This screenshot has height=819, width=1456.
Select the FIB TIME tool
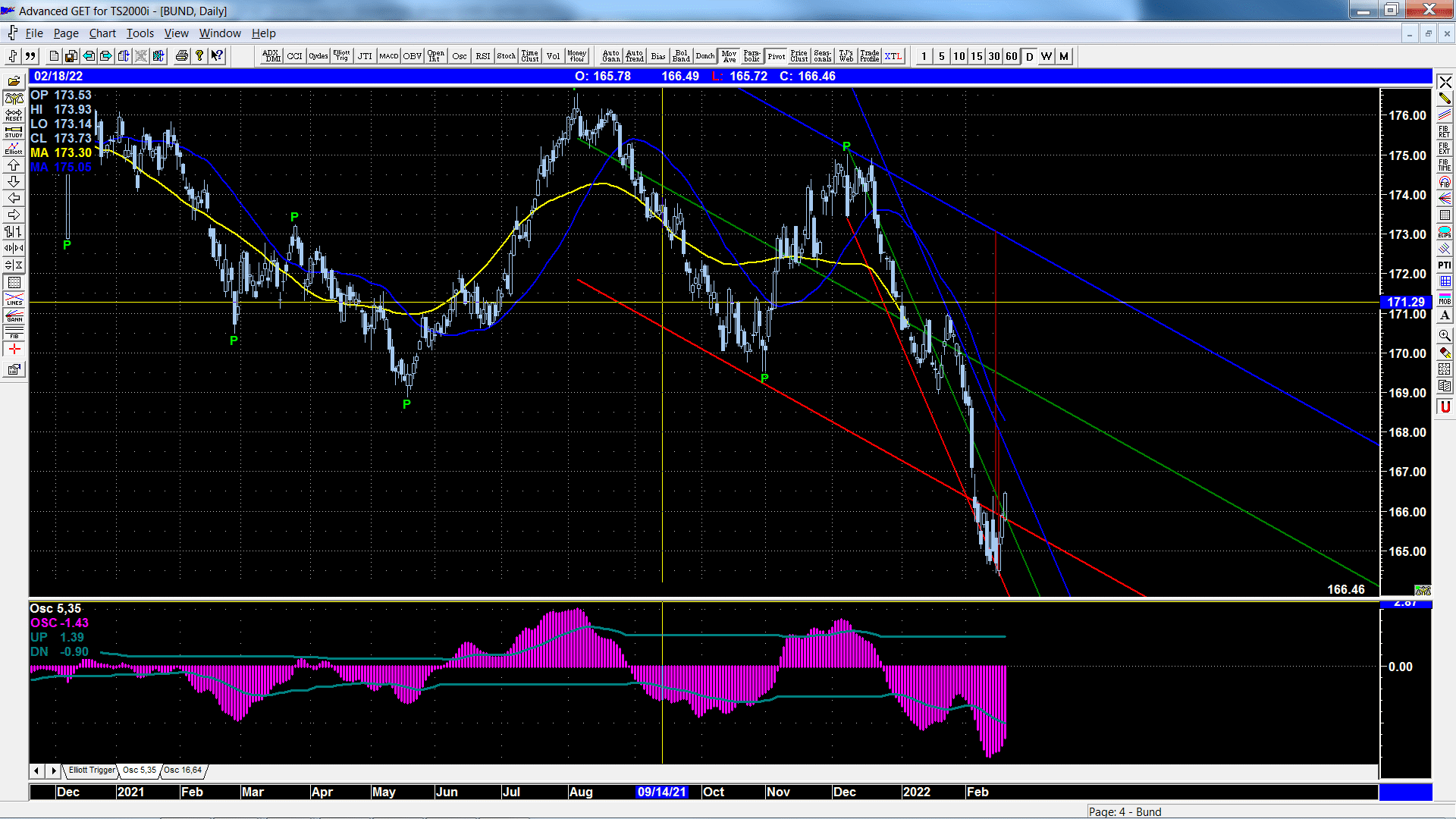[1445, 165]
